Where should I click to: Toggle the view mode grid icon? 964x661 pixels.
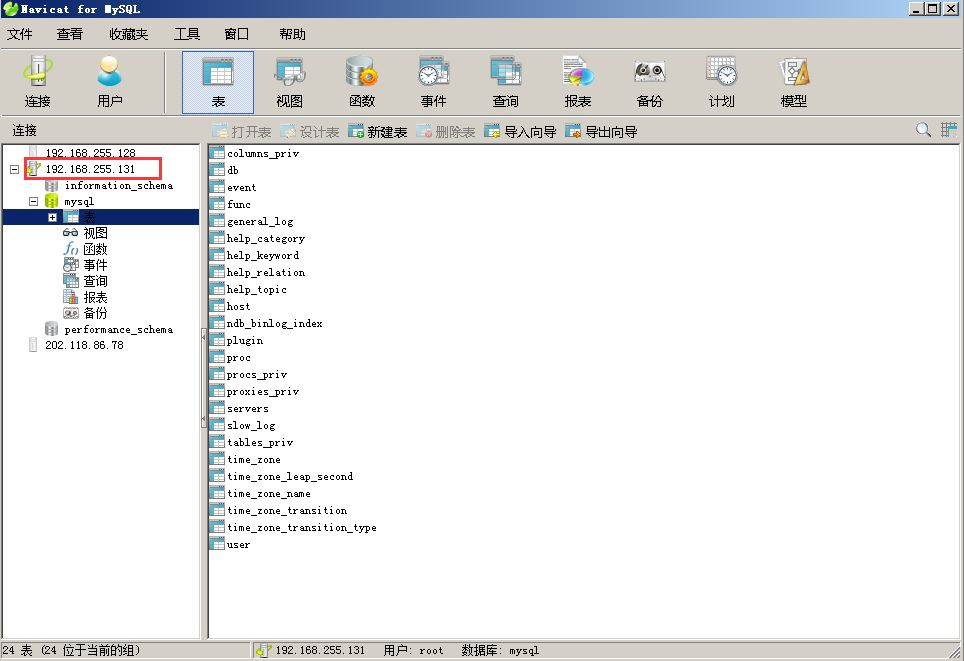tap(948, 130)
